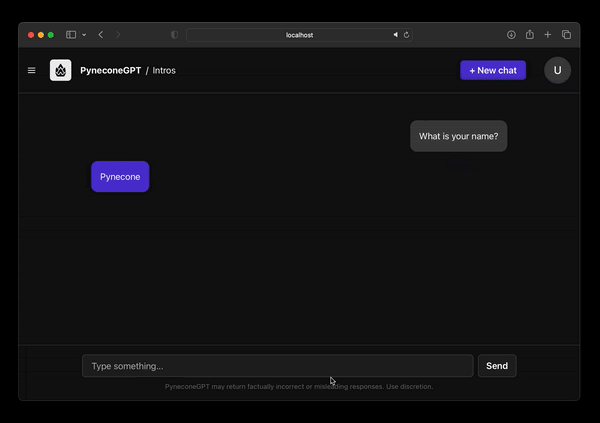Focus the 'Type something...' input field
The width and height of the screenshot is (600, 423).
point(277,366)
